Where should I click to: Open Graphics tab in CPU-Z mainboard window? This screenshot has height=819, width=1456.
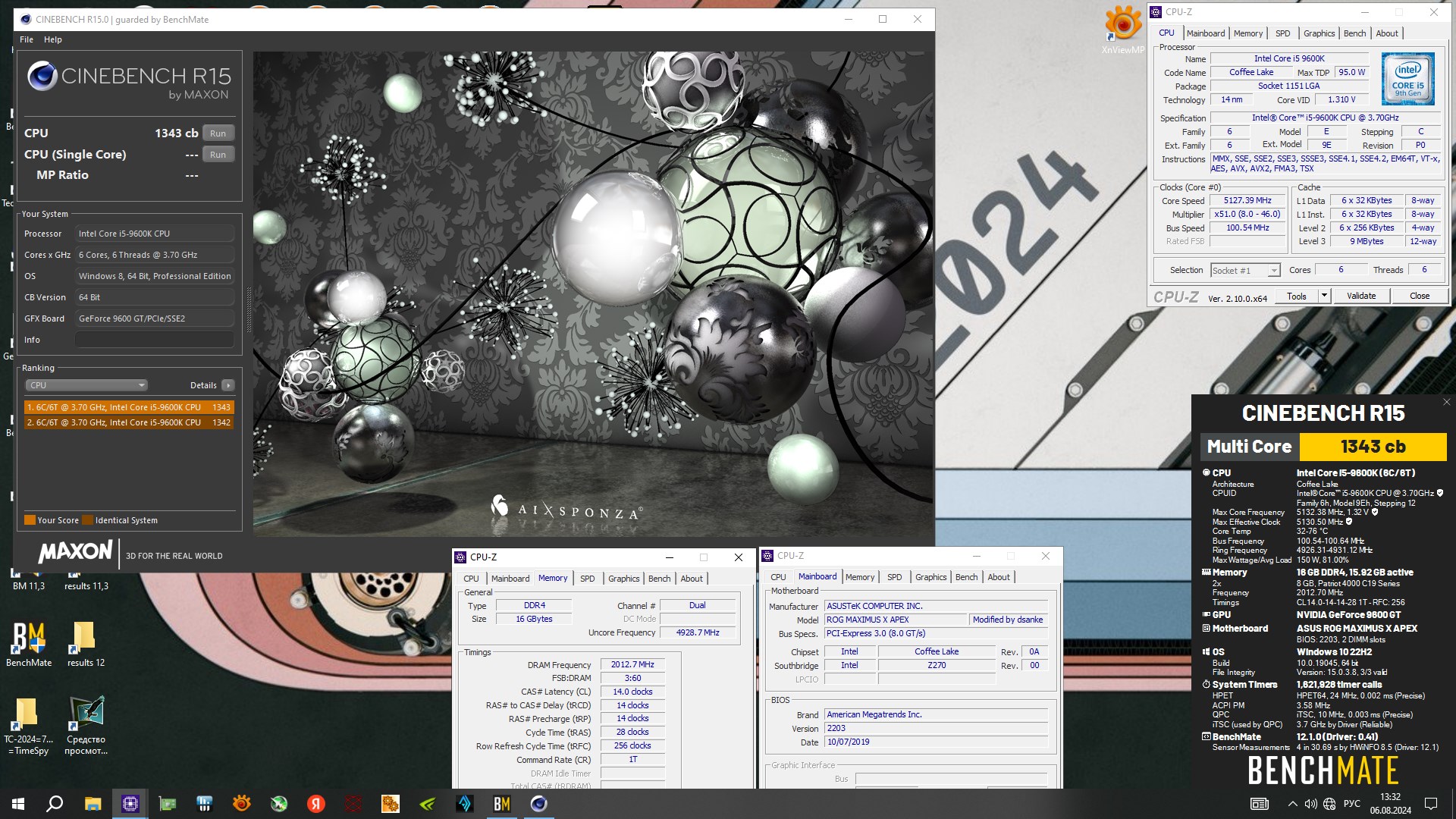pos(931,577)
